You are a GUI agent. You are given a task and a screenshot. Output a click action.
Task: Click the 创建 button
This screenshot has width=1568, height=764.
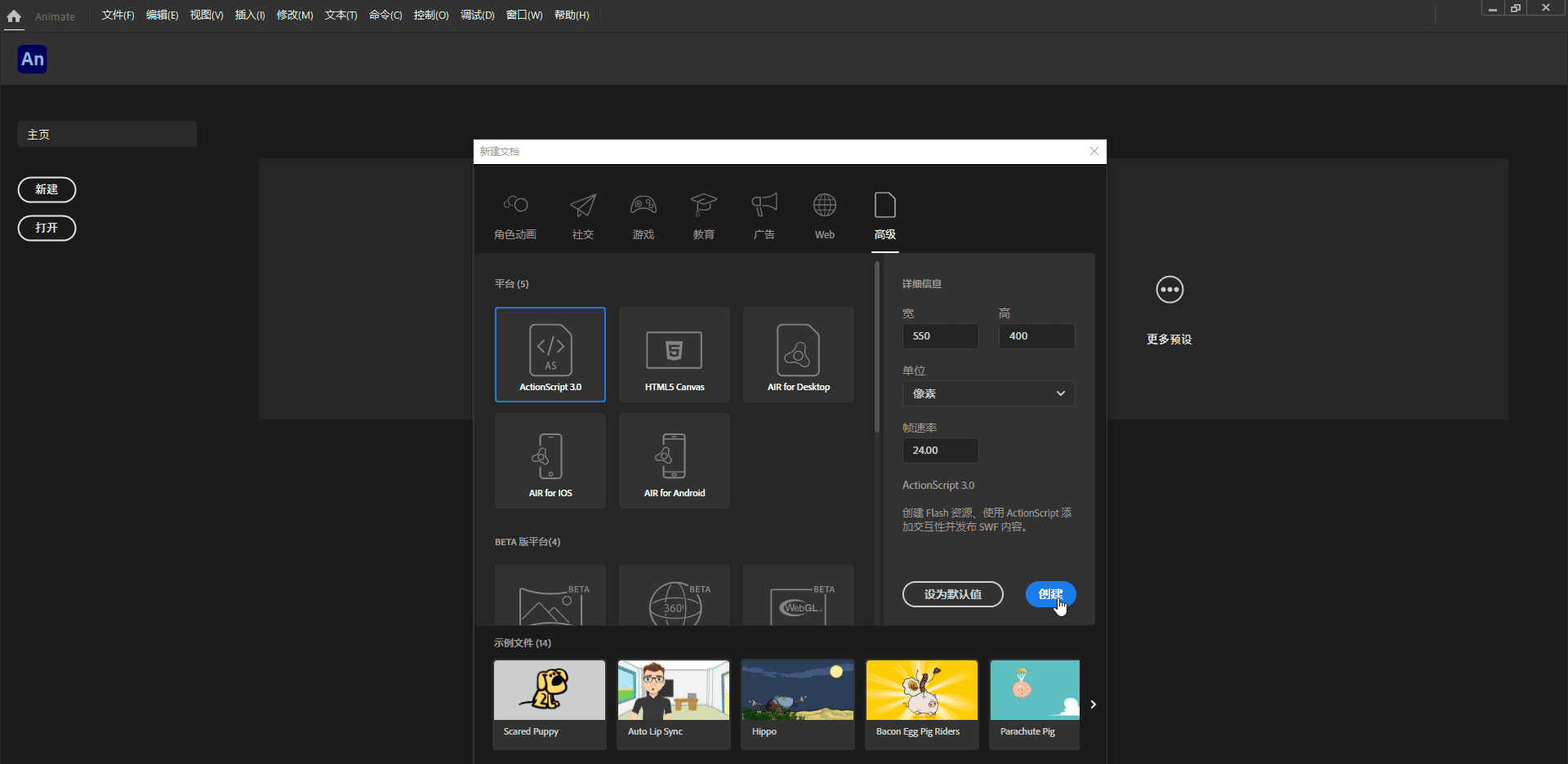point(1050,594)
